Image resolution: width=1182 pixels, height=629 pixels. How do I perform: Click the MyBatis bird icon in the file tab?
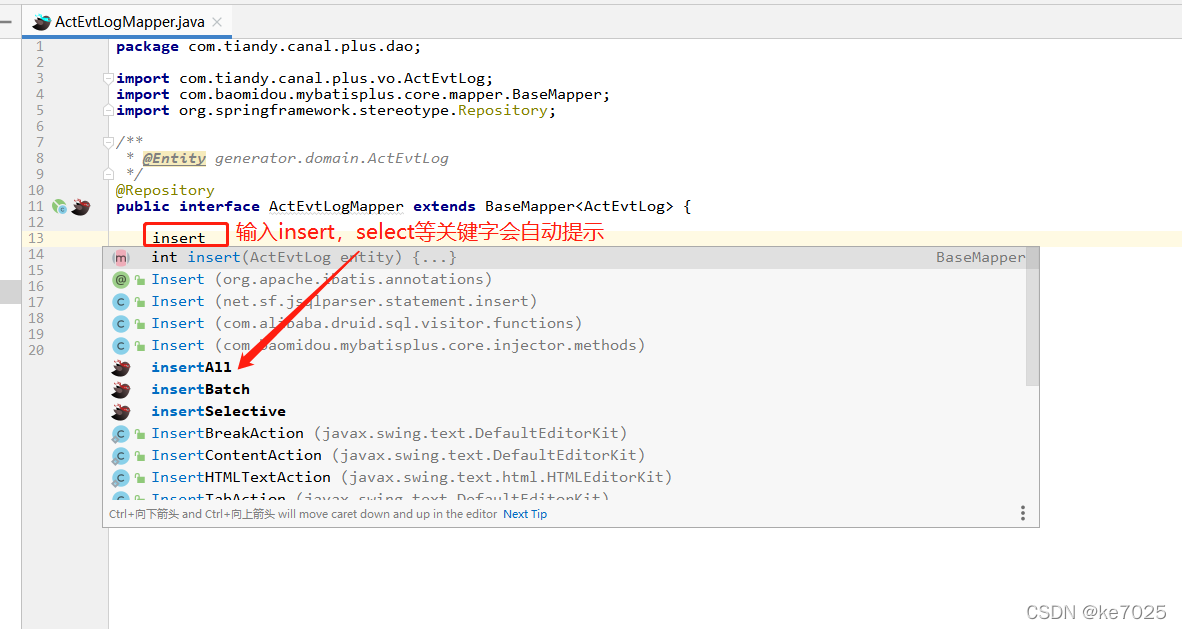pos(42,22)
